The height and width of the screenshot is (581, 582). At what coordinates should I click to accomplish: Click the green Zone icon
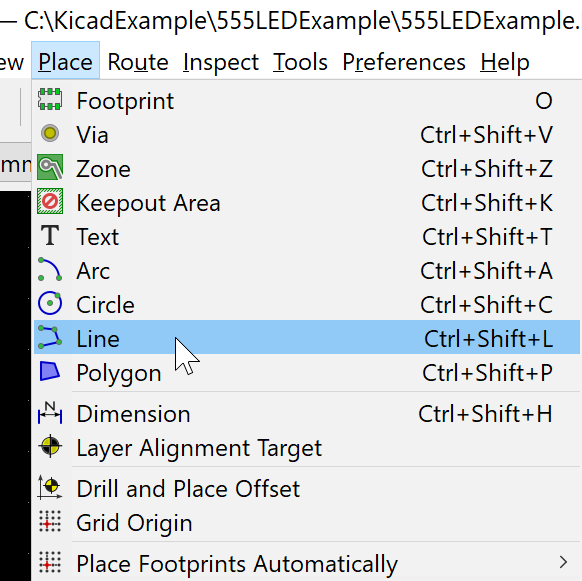tap(50, 167)
